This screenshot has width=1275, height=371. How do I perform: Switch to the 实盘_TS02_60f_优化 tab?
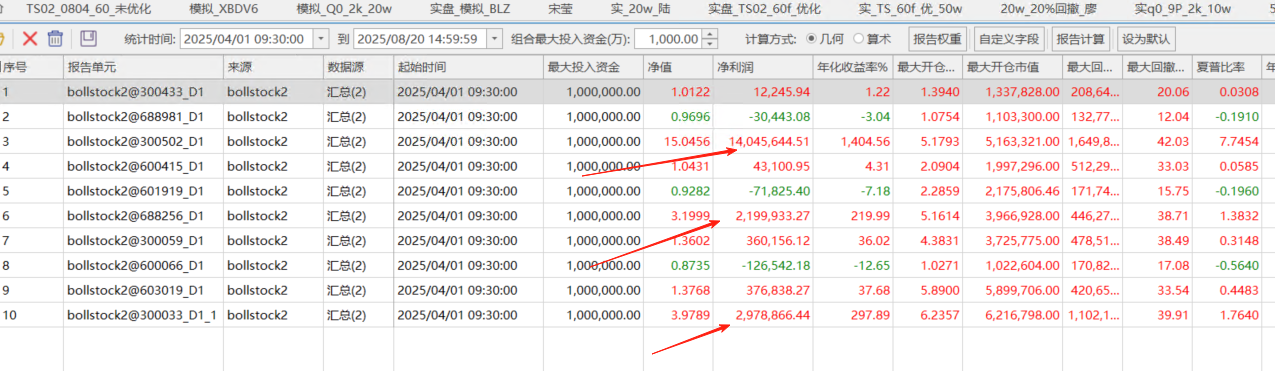(764, 8)
